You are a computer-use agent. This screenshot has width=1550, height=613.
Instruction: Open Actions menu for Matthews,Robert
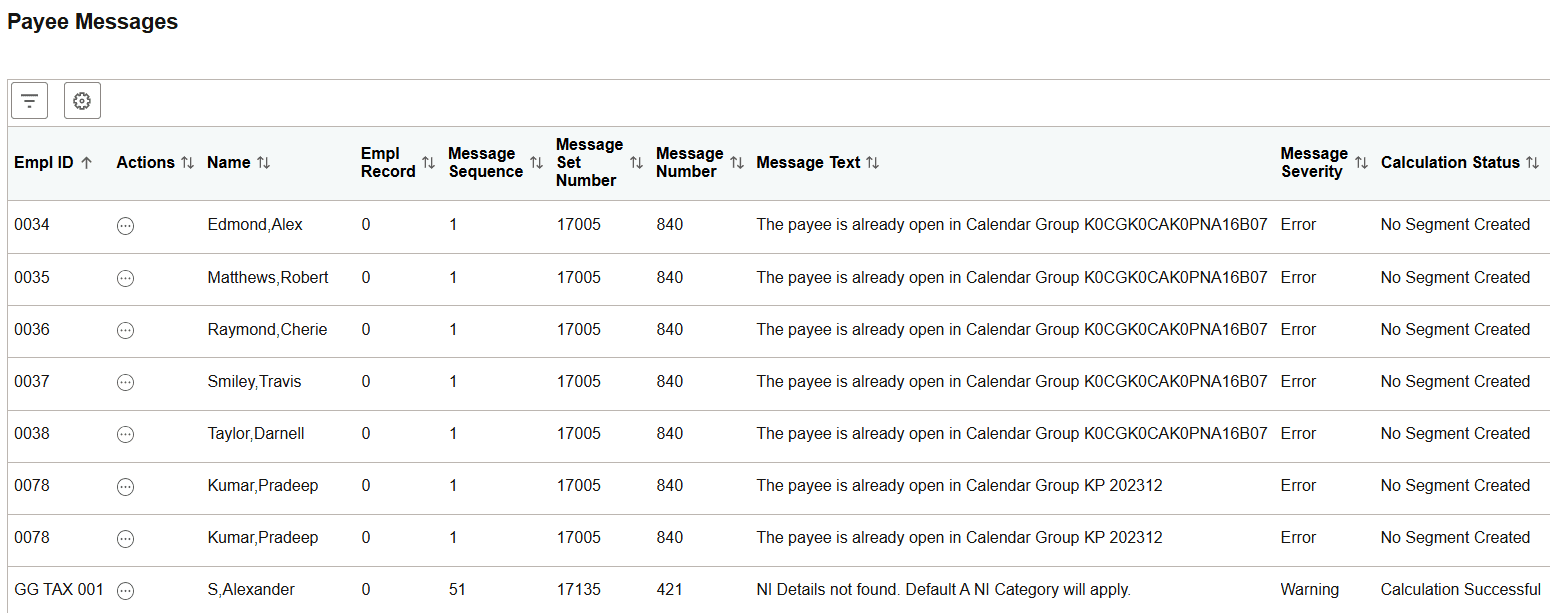click(125, 278)
